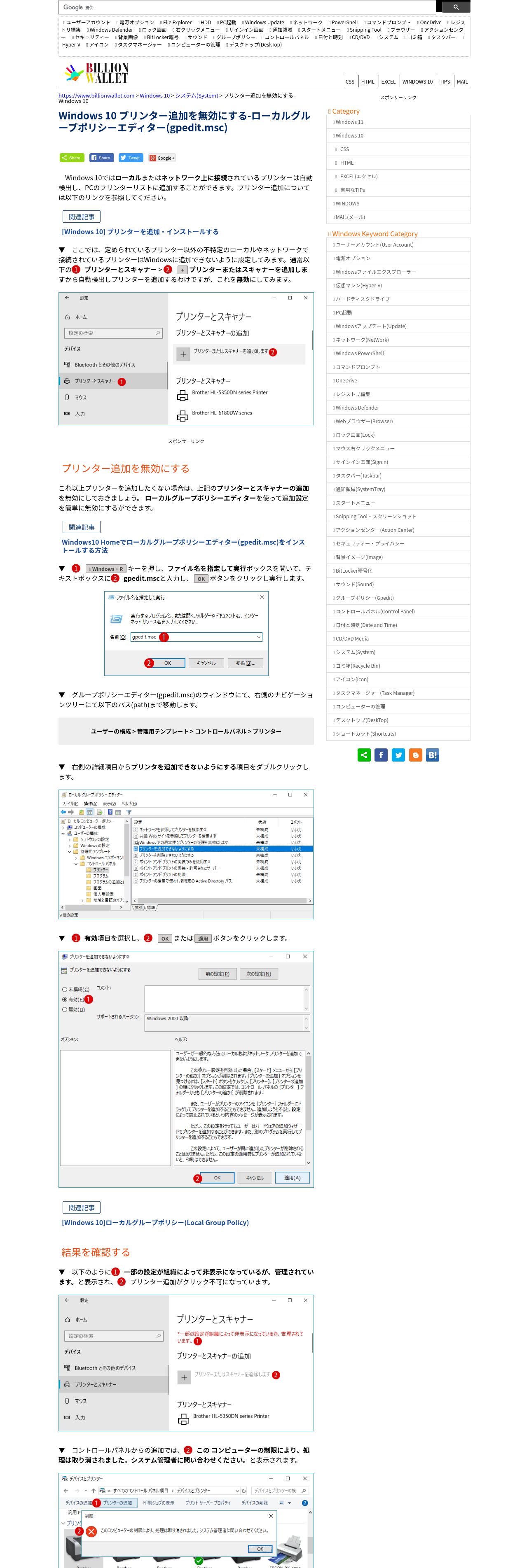Open Windows PowerShell sidebar category
529x1568 pixels.
[x=398, y=353]
